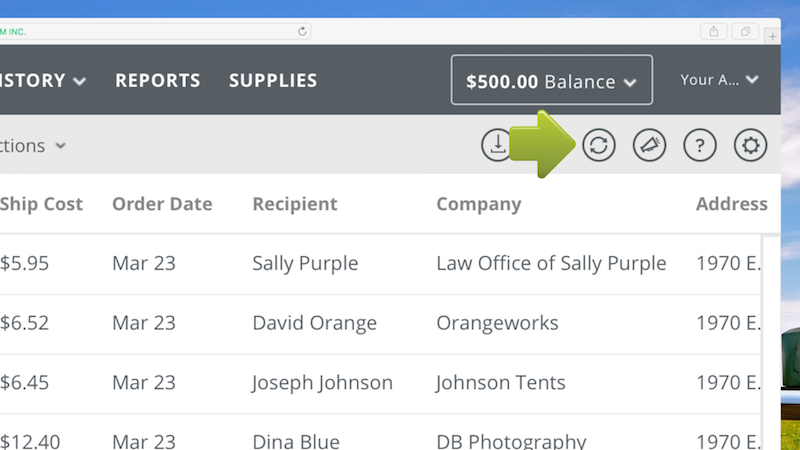Sort by the Company column header

(x=479, y=204)
